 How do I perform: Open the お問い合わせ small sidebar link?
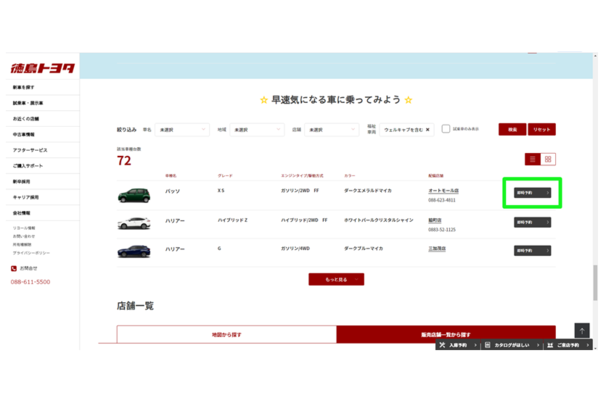click(24, 236)
